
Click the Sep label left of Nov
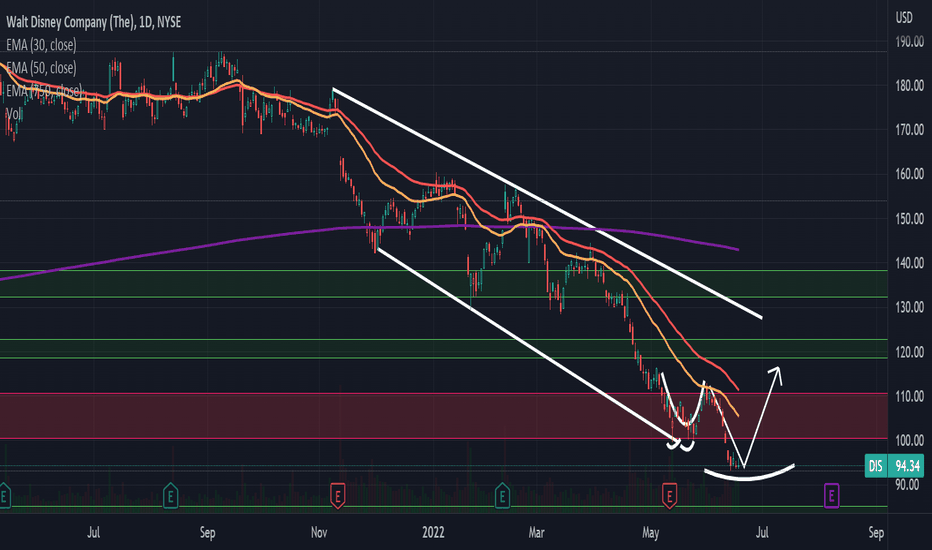click(x=207, y=532)
